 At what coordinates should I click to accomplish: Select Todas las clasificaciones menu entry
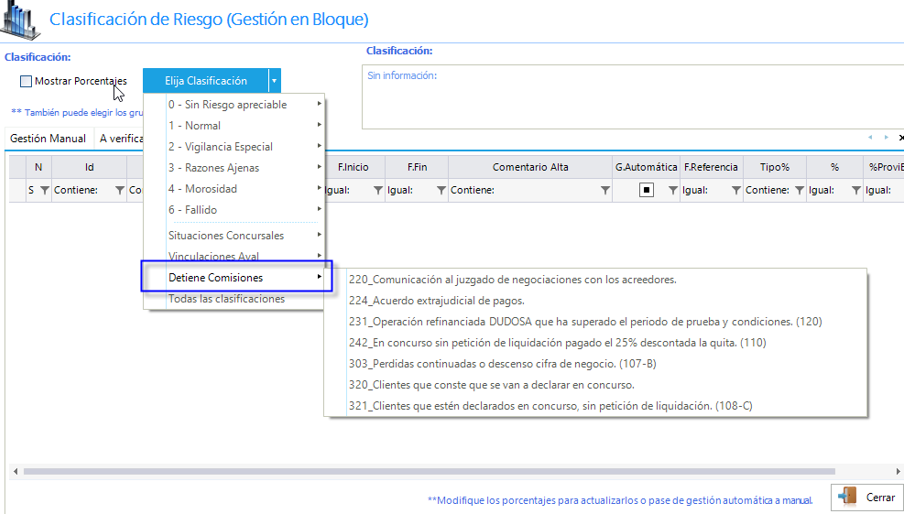226,299
